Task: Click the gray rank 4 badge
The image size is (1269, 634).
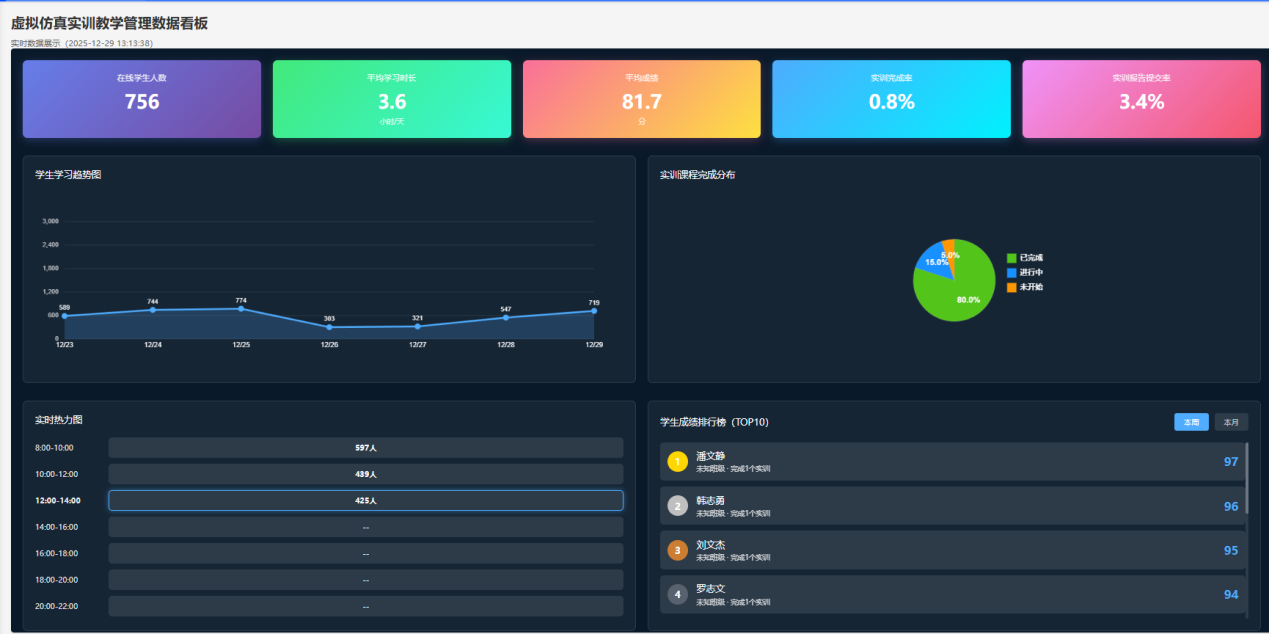Action: (x=677, y=594)
